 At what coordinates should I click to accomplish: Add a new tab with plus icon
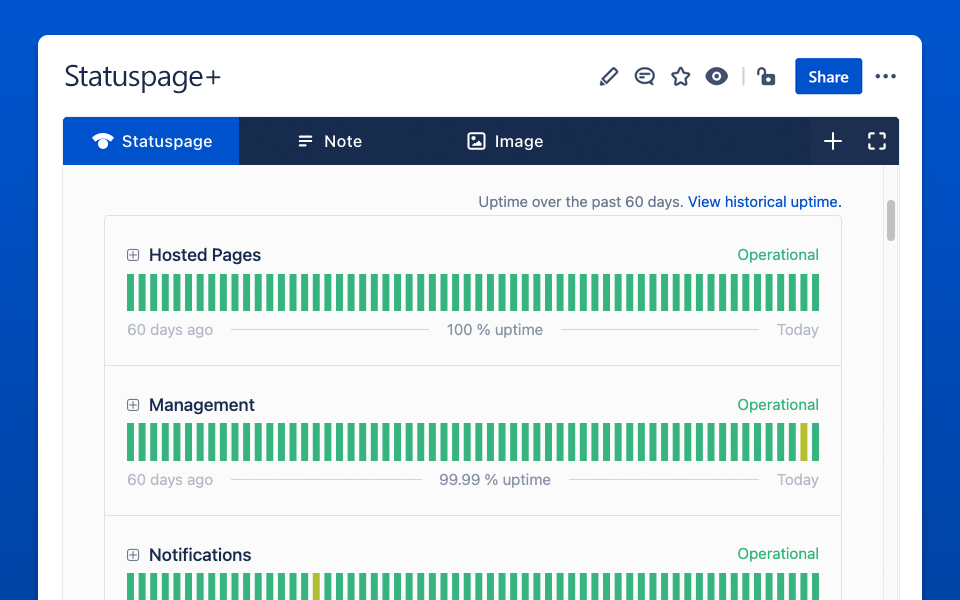(x=833, y=141)
